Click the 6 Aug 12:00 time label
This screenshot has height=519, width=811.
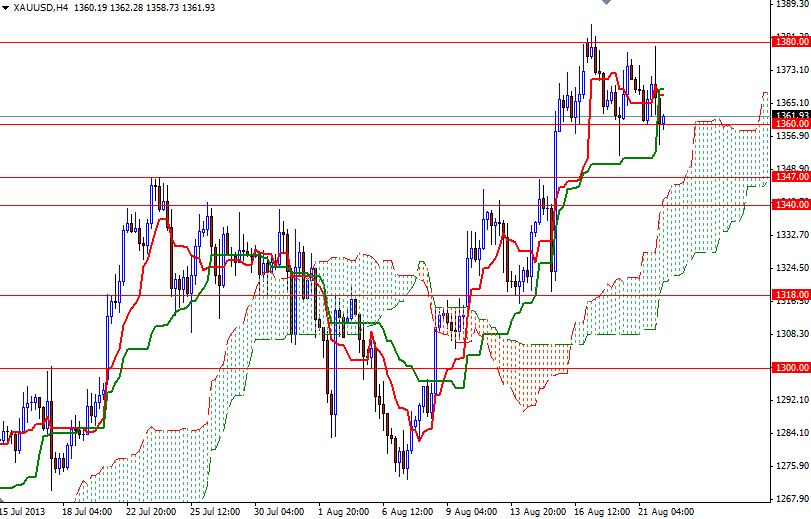(x=408, y=512)
